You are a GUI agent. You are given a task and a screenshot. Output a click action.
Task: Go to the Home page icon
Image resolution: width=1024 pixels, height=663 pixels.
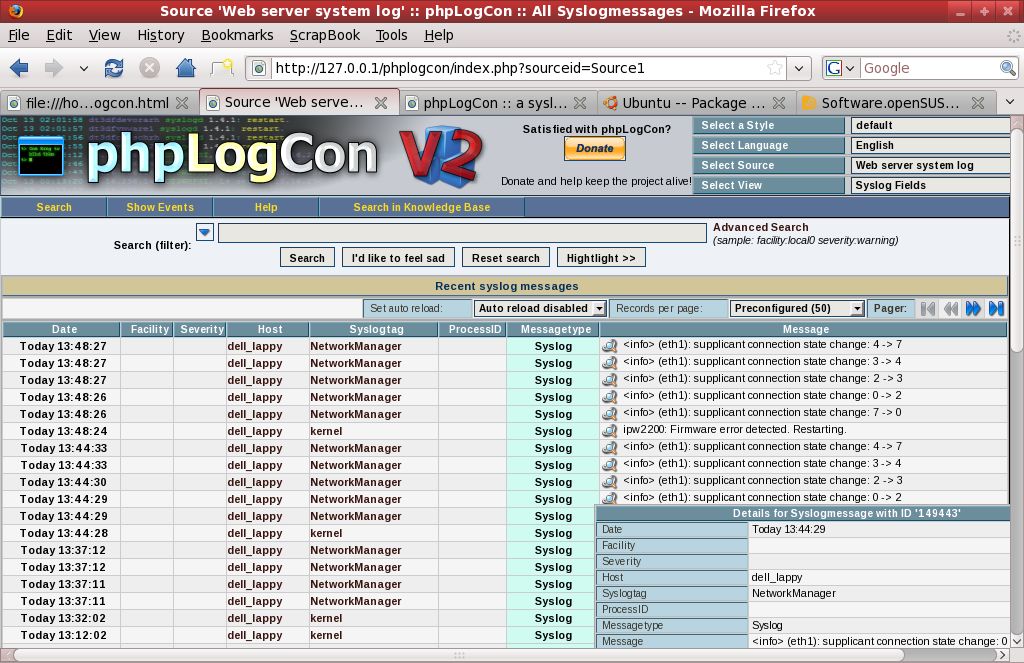pos(186,67)
